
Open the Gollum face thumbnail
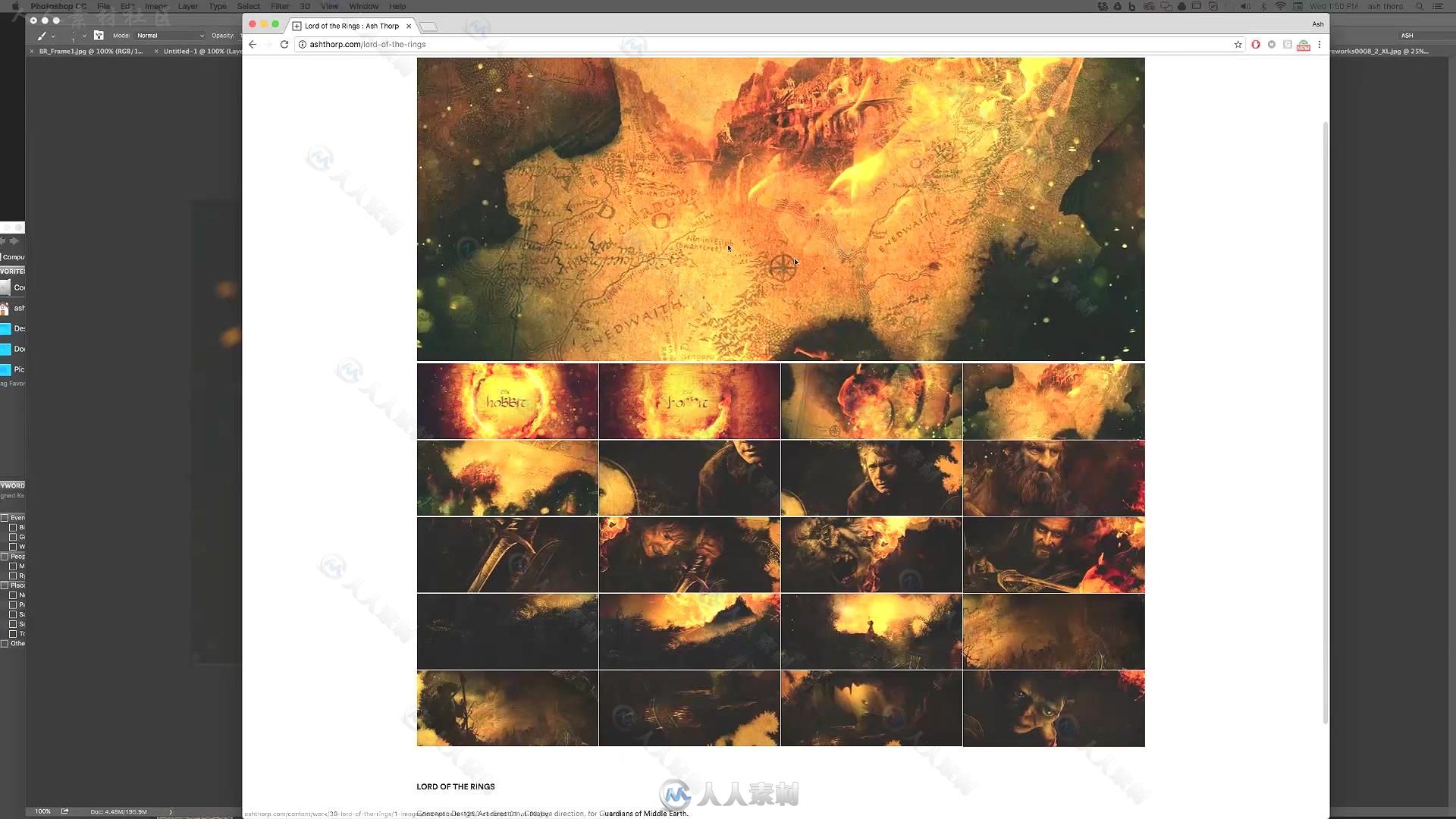(1053, 708)
